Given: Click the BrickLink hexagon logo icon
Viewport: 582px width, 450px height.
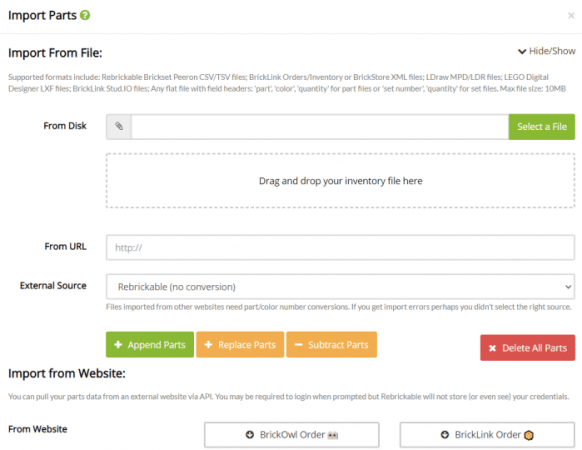Looking at the screenshot, I should [529, 435].
